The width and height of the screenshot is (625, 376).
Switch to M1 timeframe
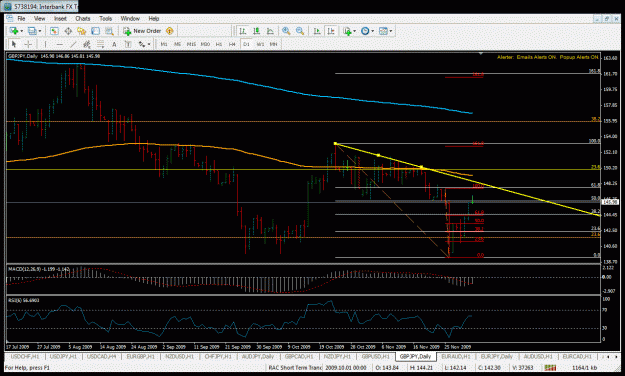[164, 44]
